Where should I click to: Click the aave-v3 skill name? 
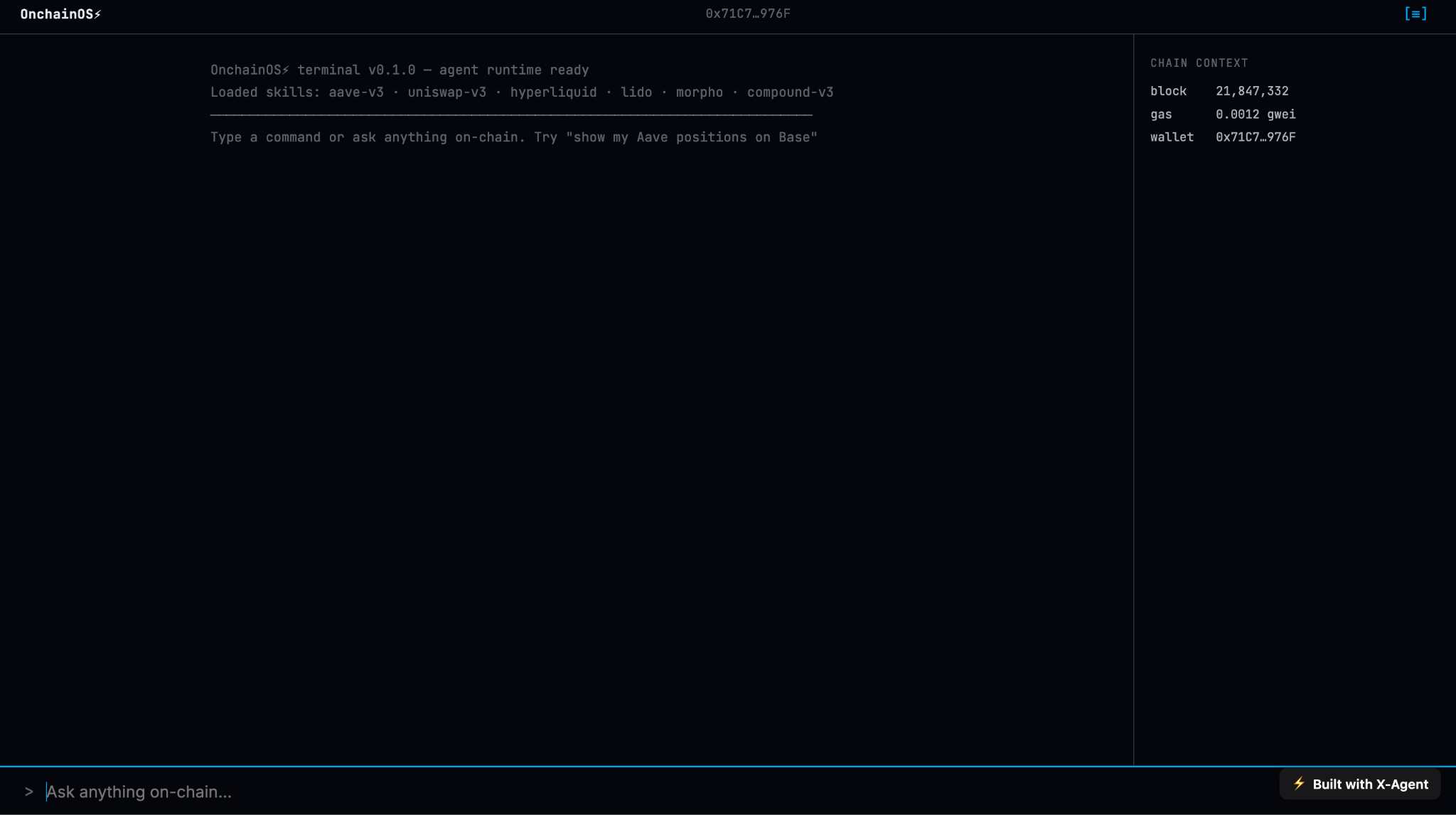pos(356,92)
